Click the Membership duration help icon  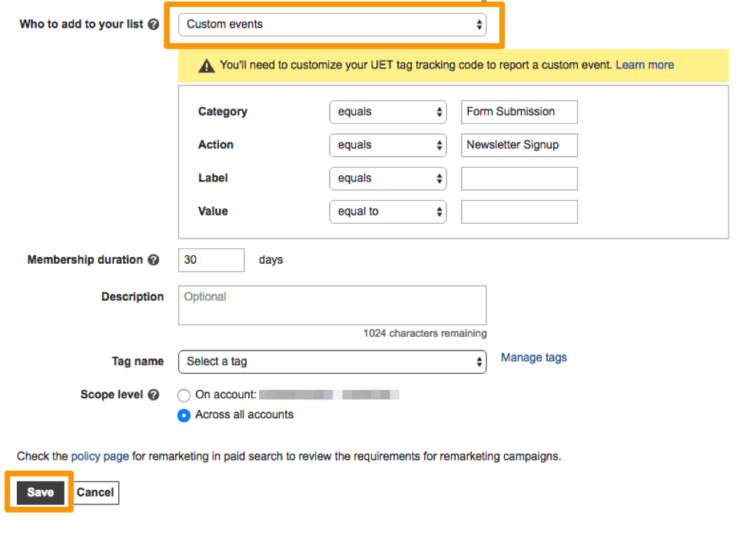[x=153, y=260]
